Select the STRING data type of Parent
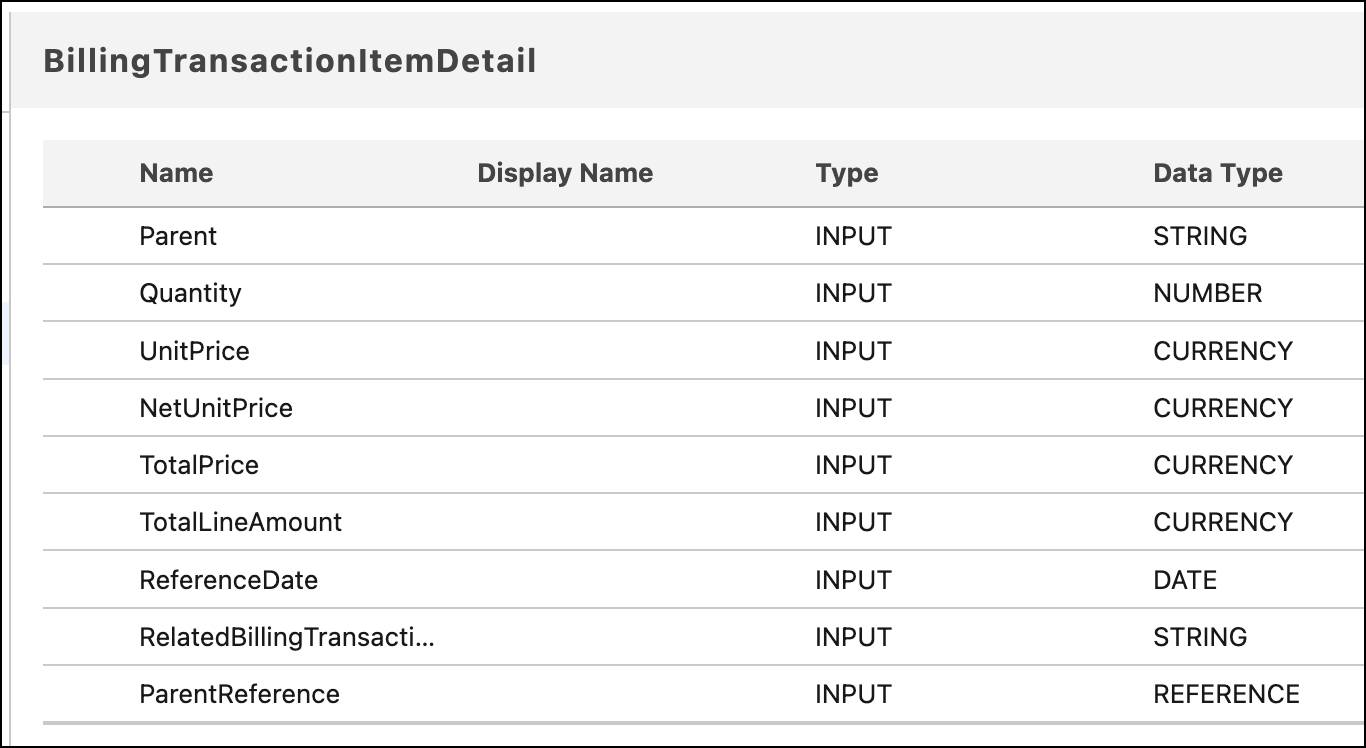 point(1201,236)
